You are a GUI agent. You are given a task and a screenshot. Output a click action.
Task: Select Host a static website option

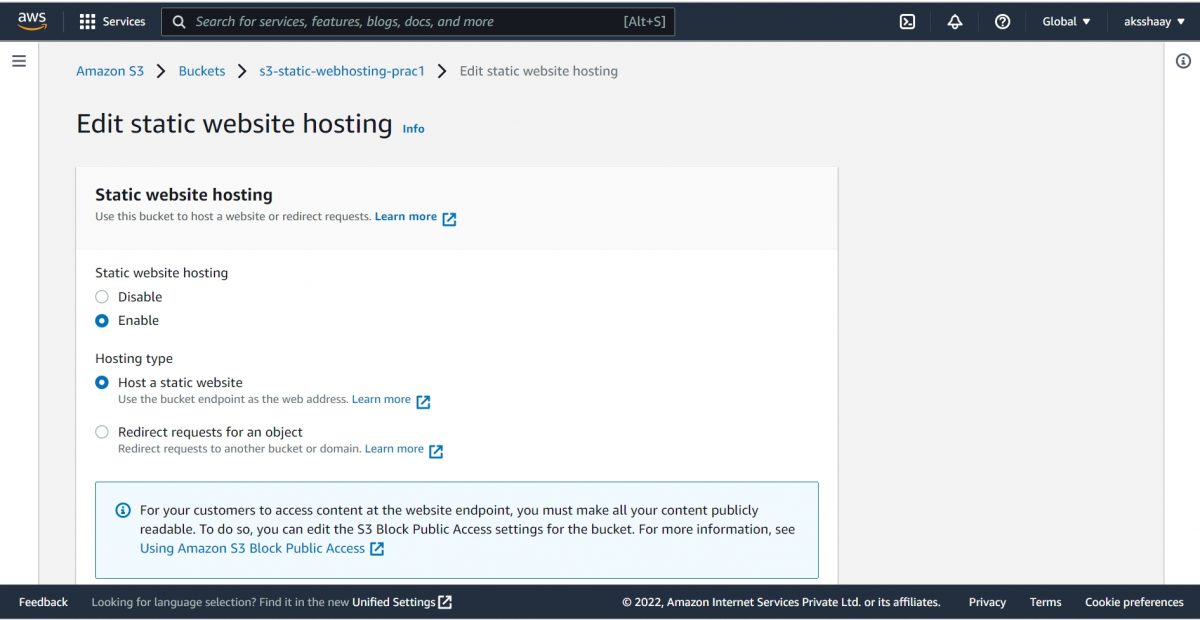click(x=101, y=382)
